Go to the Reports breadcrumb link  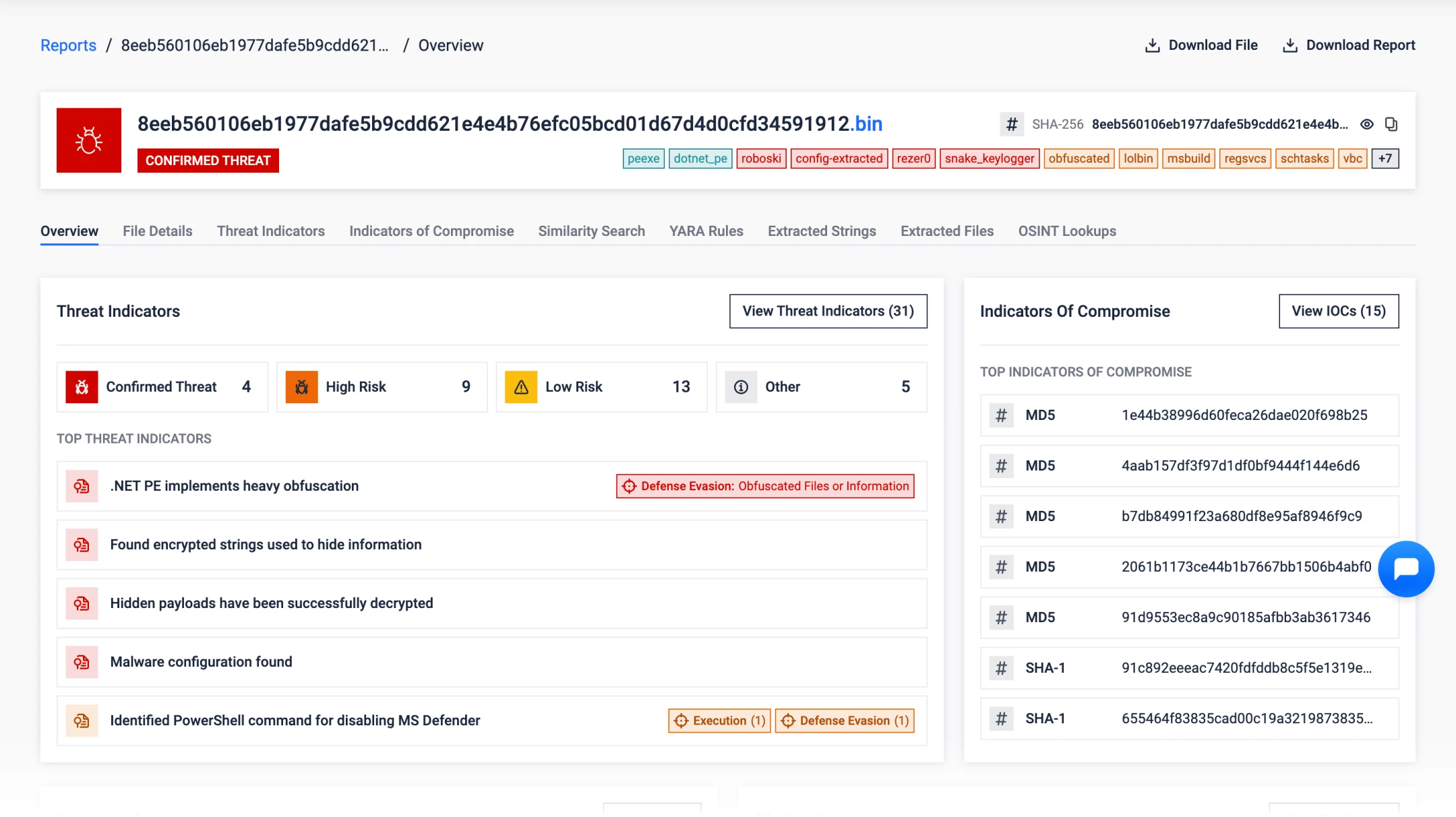coord(68,45)
